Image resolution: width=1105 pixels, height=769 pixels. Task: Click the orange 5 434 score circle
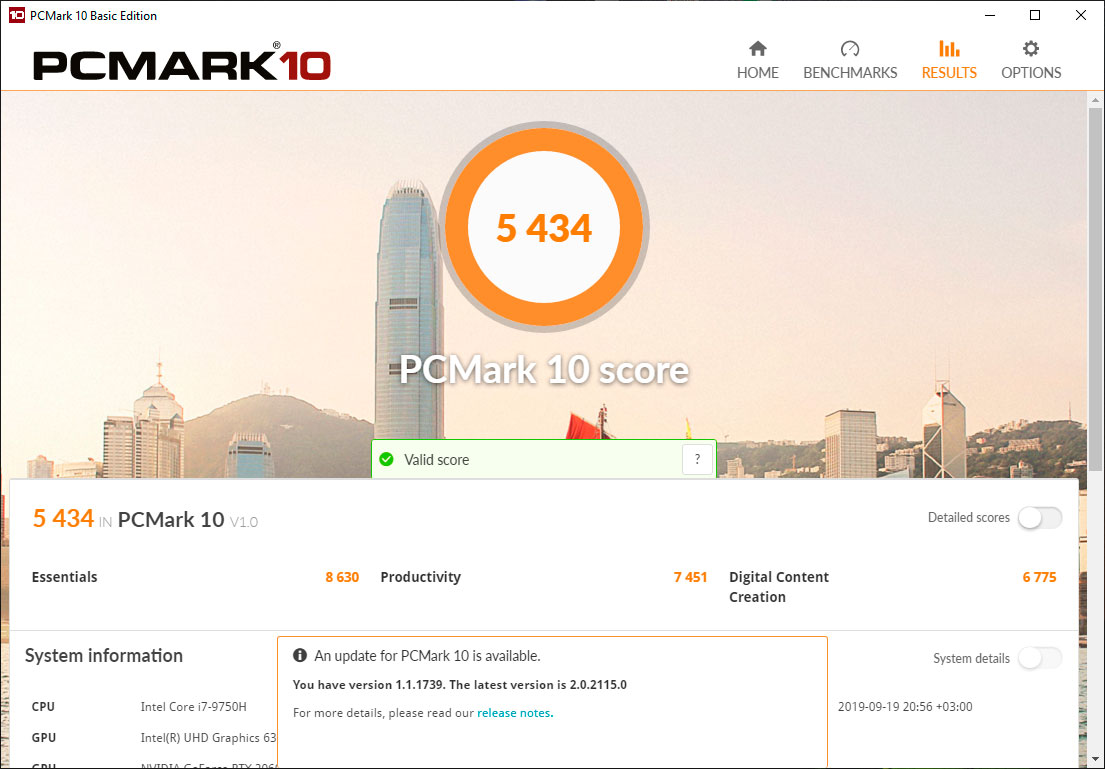click(544, 227)
